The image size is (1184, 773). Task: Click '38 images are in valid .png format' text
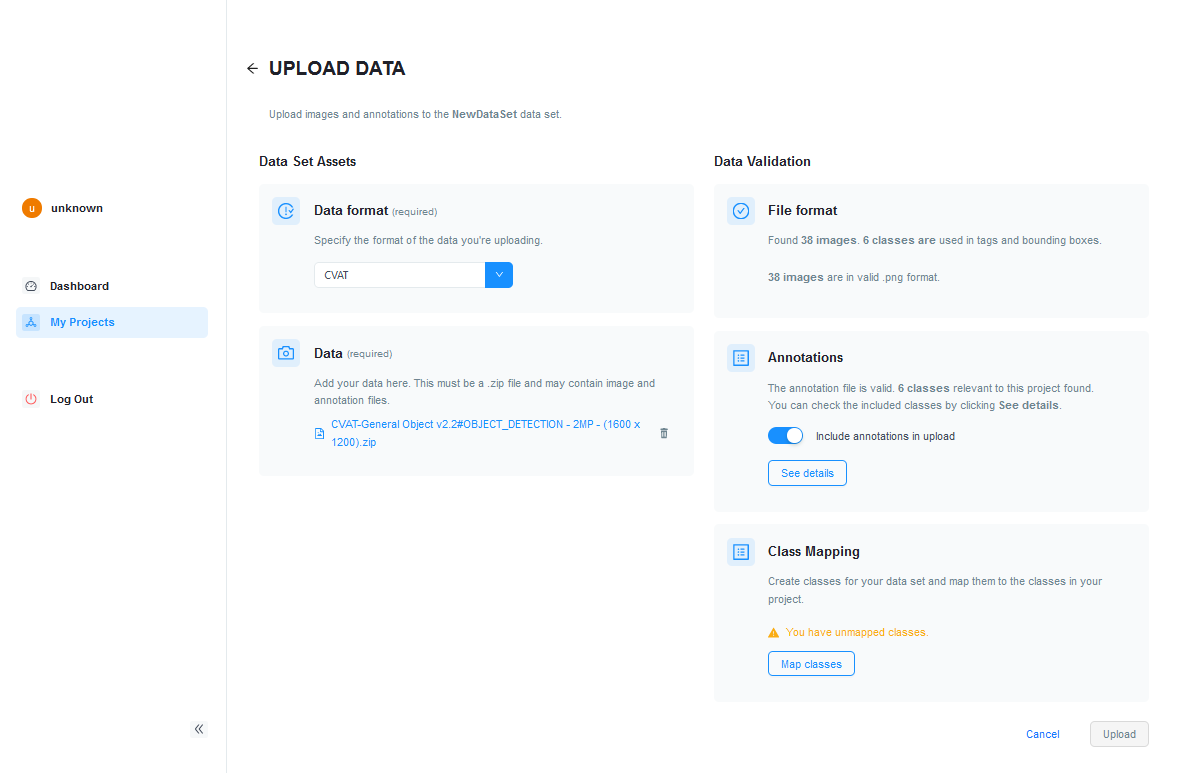click(x=854, y=278)
